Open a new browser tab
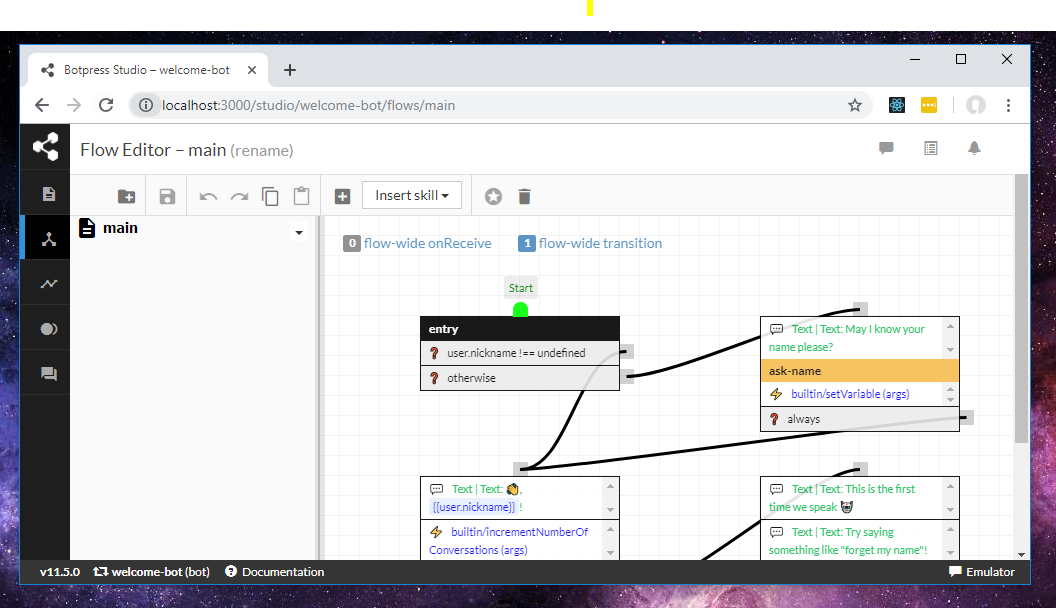 290,70
